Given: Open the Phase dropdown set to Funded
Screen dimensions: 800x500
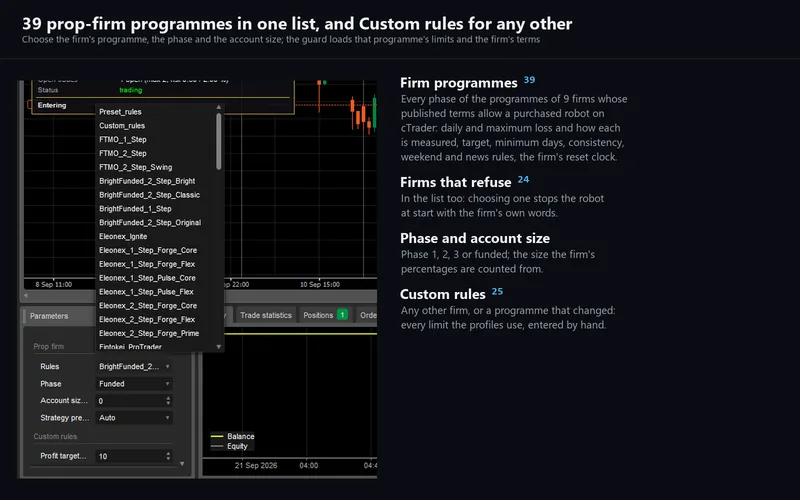Looking at the screenshot, I should 134,384.
